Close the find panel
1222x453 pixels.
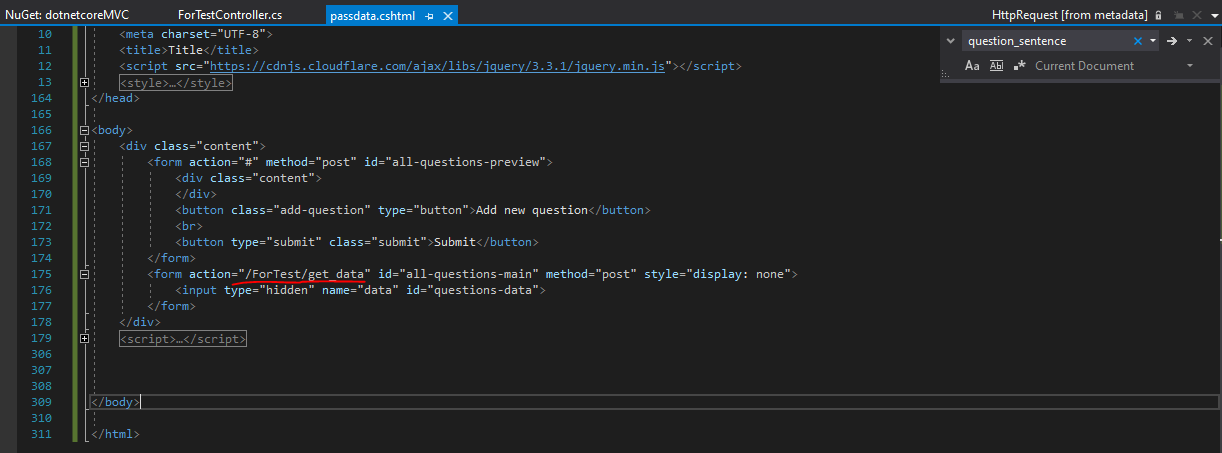(1207, 41)
